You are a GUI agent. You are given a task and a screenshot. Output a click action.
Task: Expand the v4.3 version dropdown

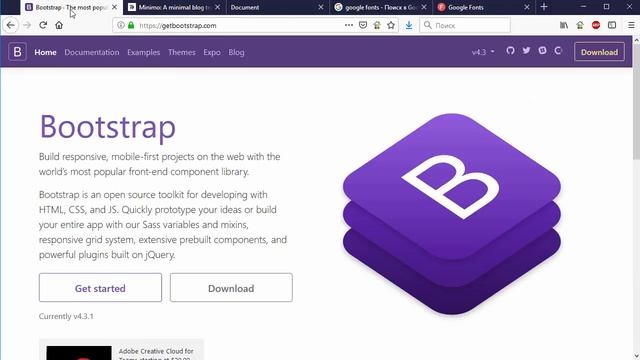pyautogui.click(x=483, y=52)
